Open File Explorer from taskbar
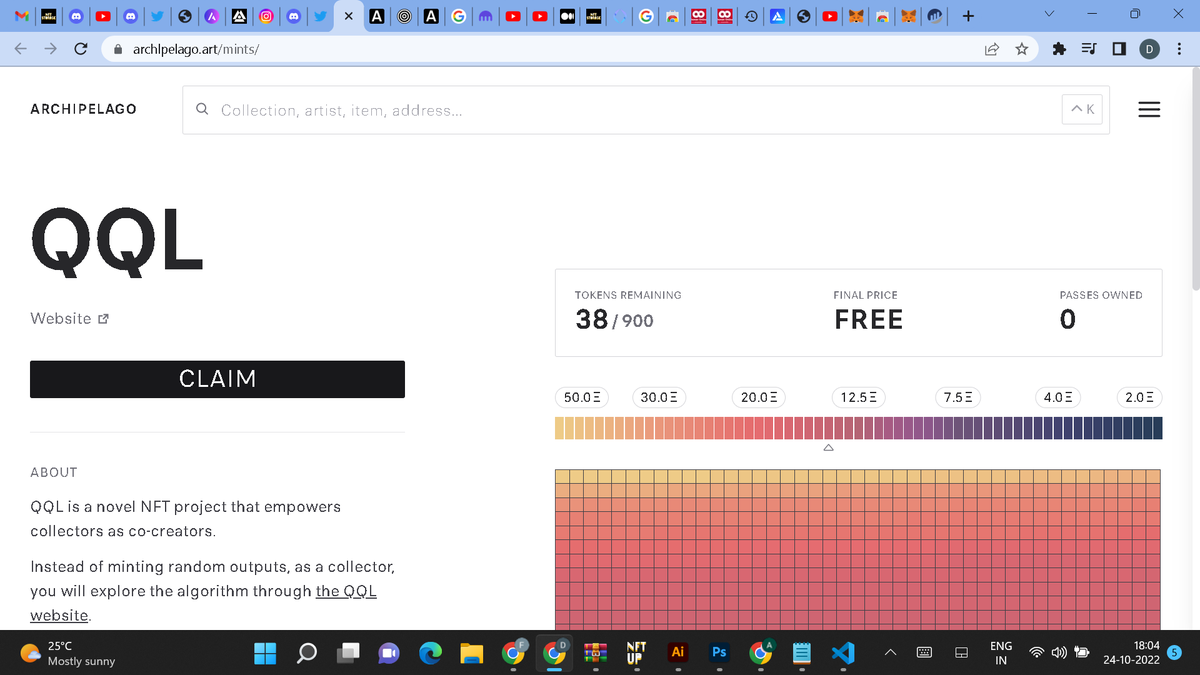 (x=471, y=653)
